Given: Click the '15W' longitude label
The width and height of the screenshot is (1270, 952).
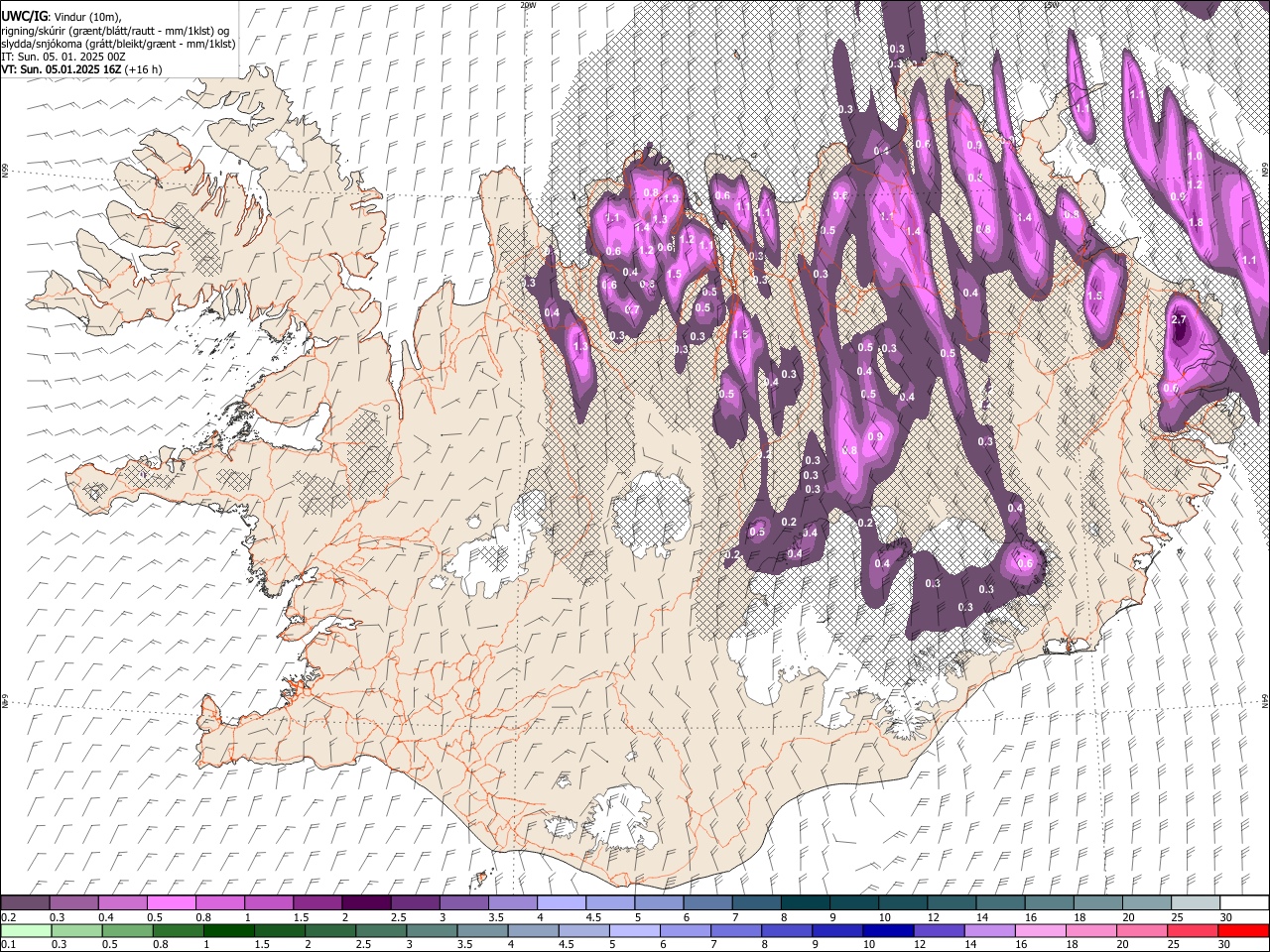Looking at the screenshot, I should [x=1051, y=5].
